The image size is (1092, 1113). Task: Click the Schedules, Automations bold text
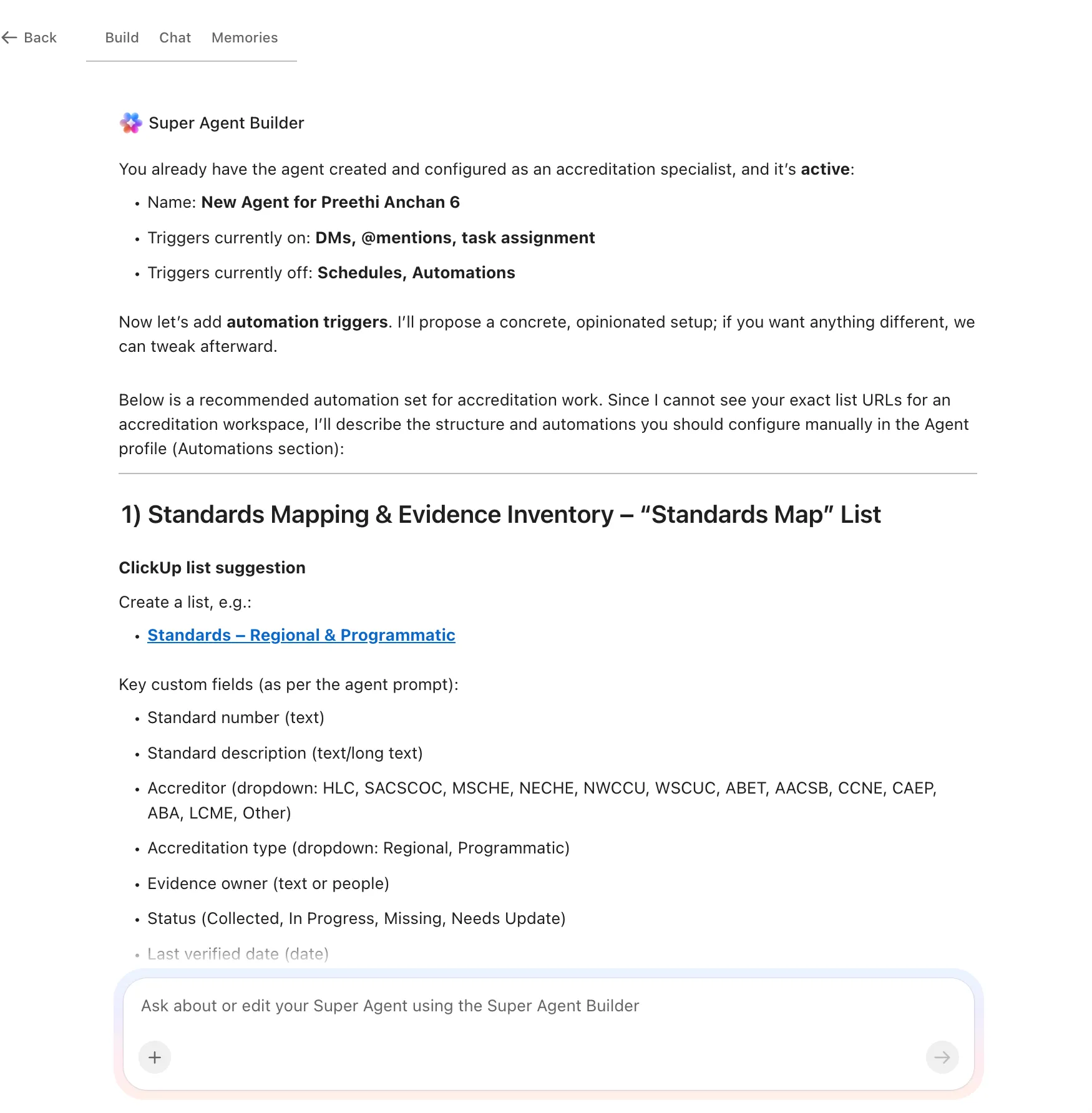(416, 273)
